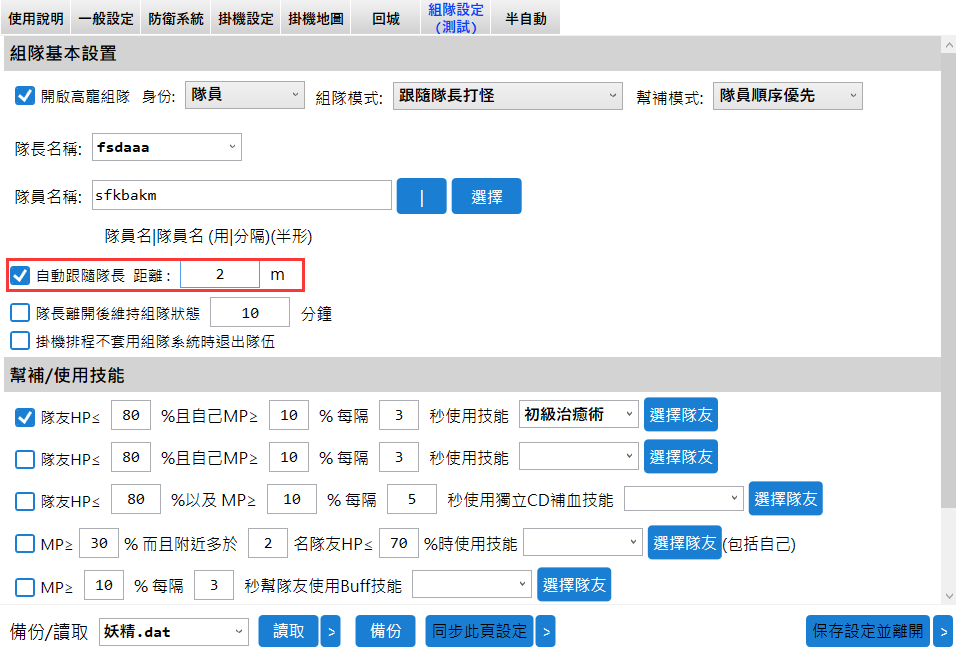Open the 防衛系統 tab
The image size is (956, 656).
pyautogui.click(x=176, y=18)
